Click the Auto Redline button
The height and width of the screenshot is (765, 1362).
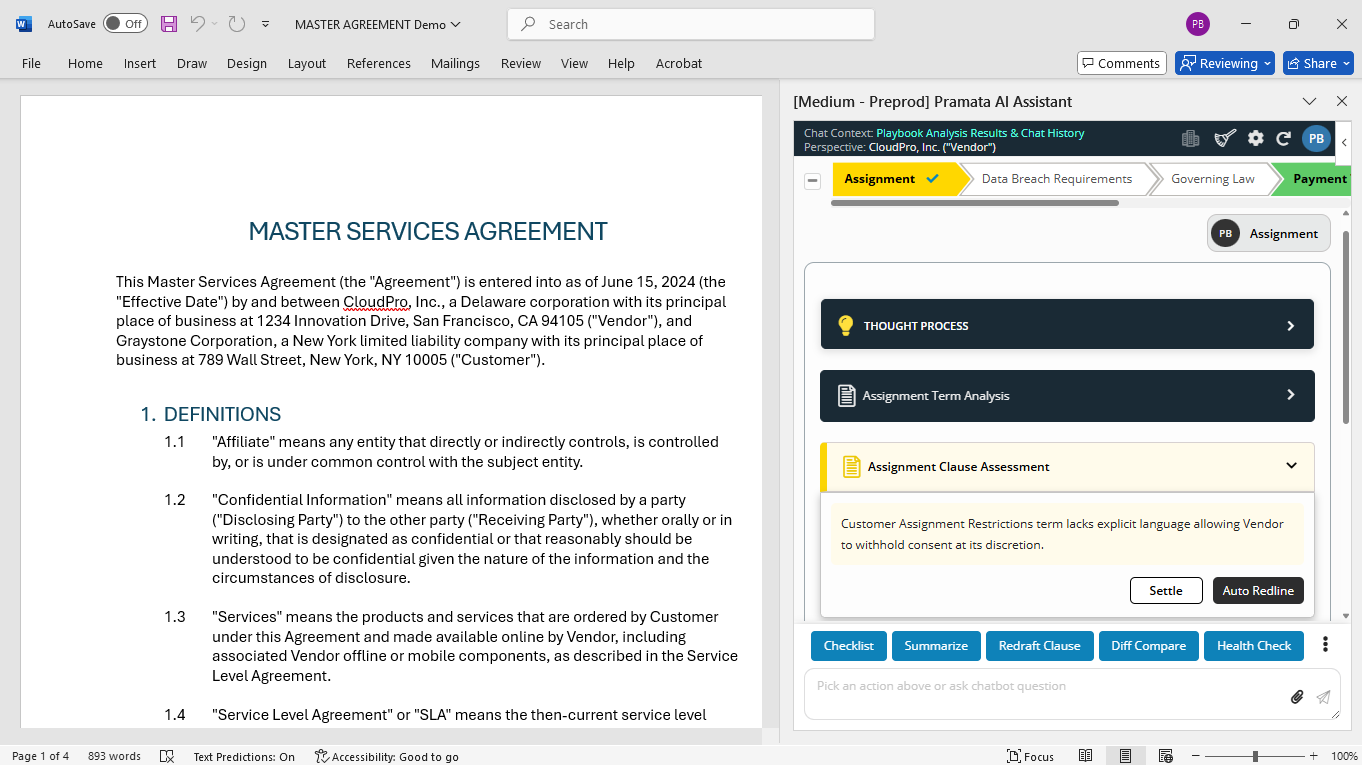pyautogui.click(x=1258, y=590)
